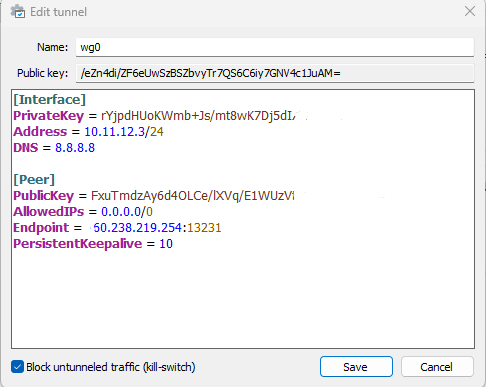Image resolution: width=486 pixels, height=387 pixels.
Task: Click the 'Name:' label
Action: 52,47
